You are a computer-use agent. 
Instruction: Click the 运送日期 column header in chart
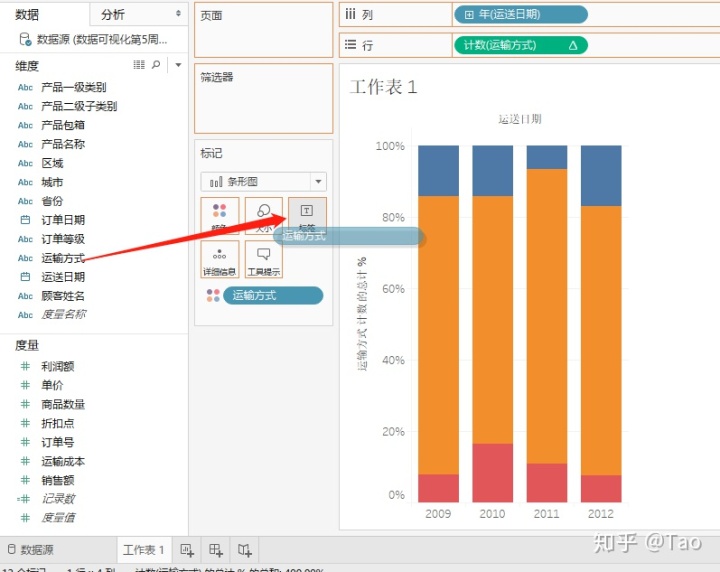(520, 119)
